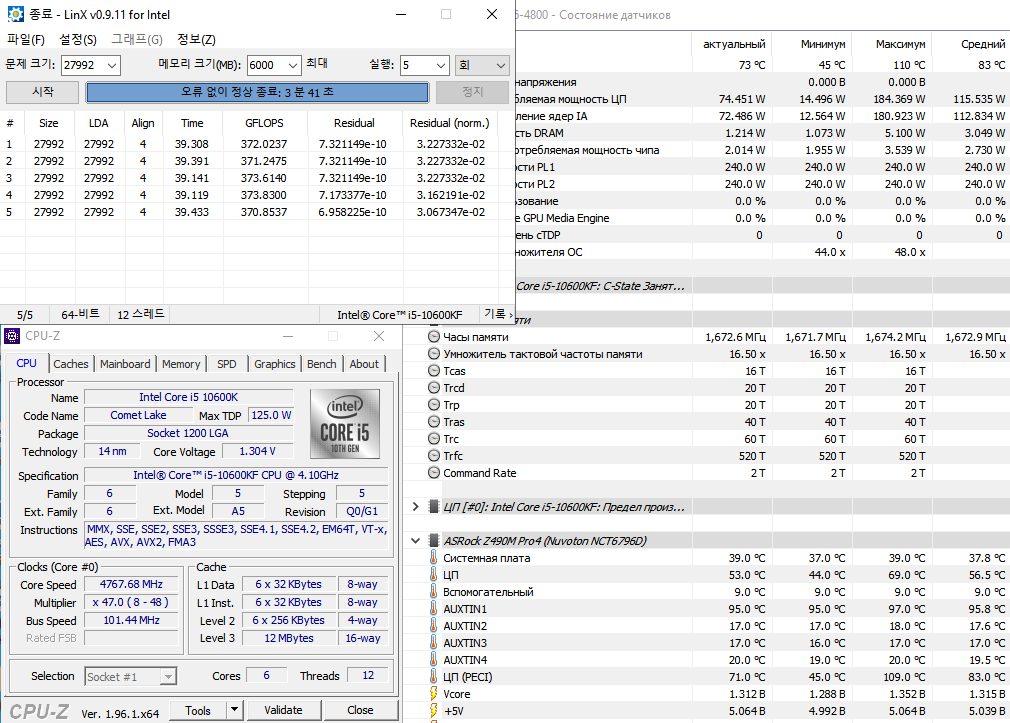This screenshot has height=723, width=1010.
Task: Expand the 기록 log arrow in LinX status bar
Action: coord(511,314)
